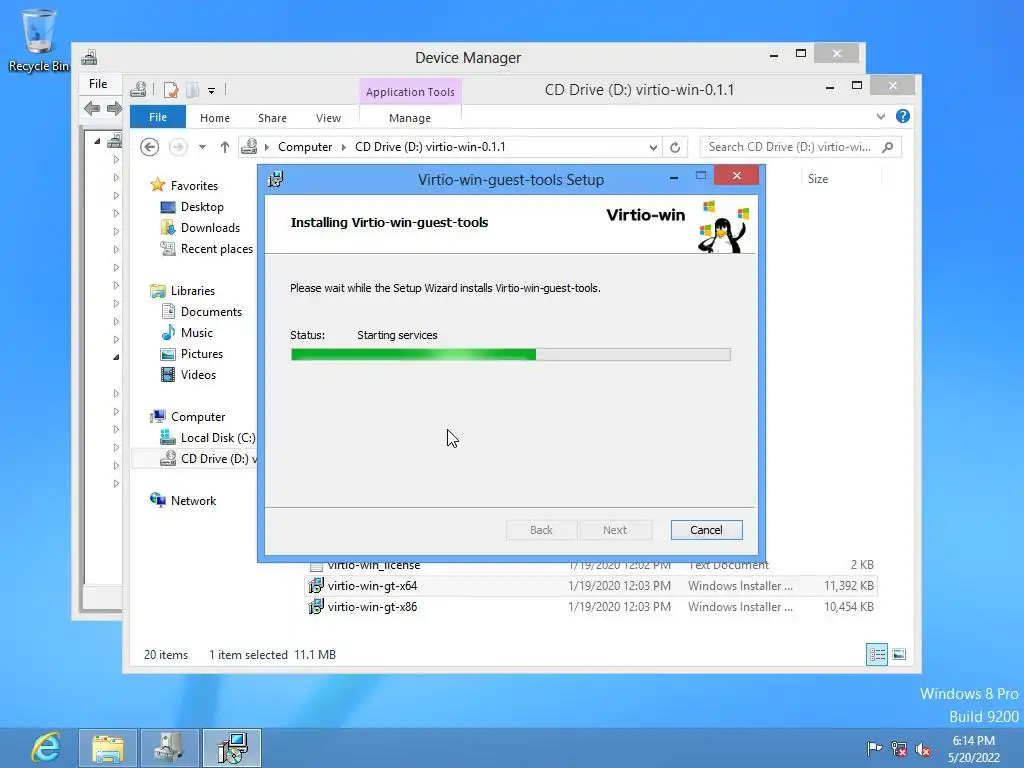Switch to Device Manager taskbar button

click(x=169, y=748)
